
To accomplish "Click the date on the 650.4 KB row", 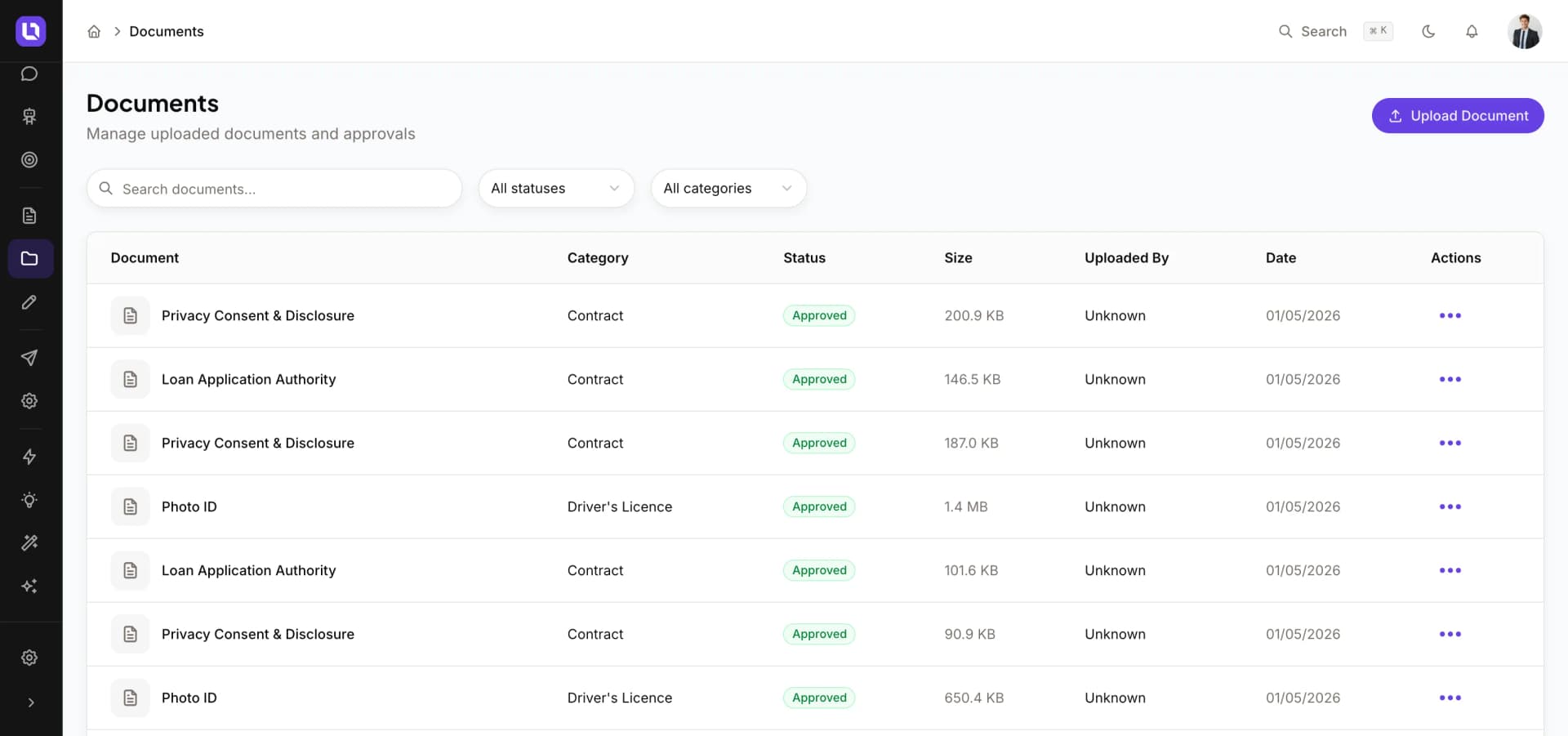I will click(x=1303, y=698).
